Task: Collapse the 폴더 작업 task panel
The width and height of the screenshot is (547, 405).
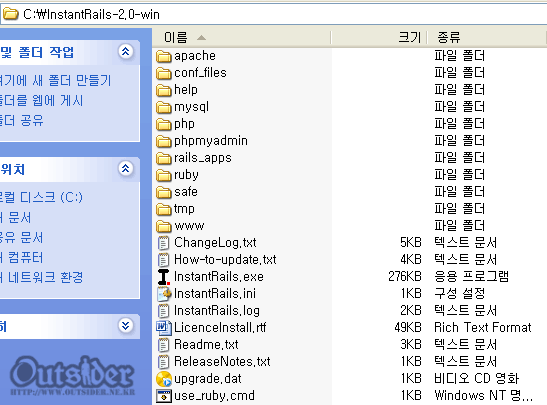Action: [x=126, y=52]
